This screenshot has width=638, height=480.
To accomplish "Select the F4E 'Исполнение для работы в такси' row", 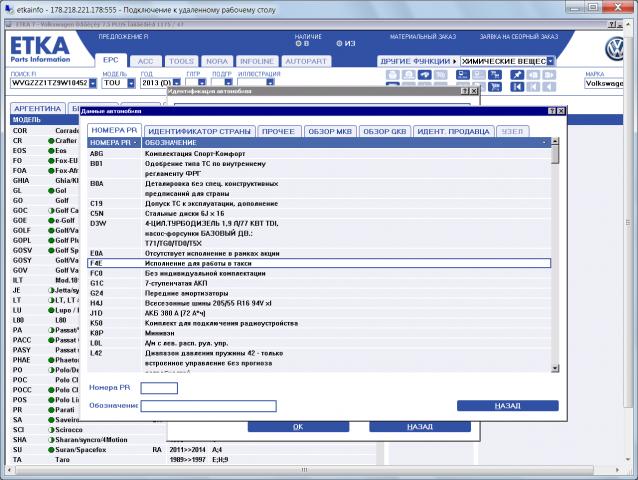I will [x=319, y=264].
